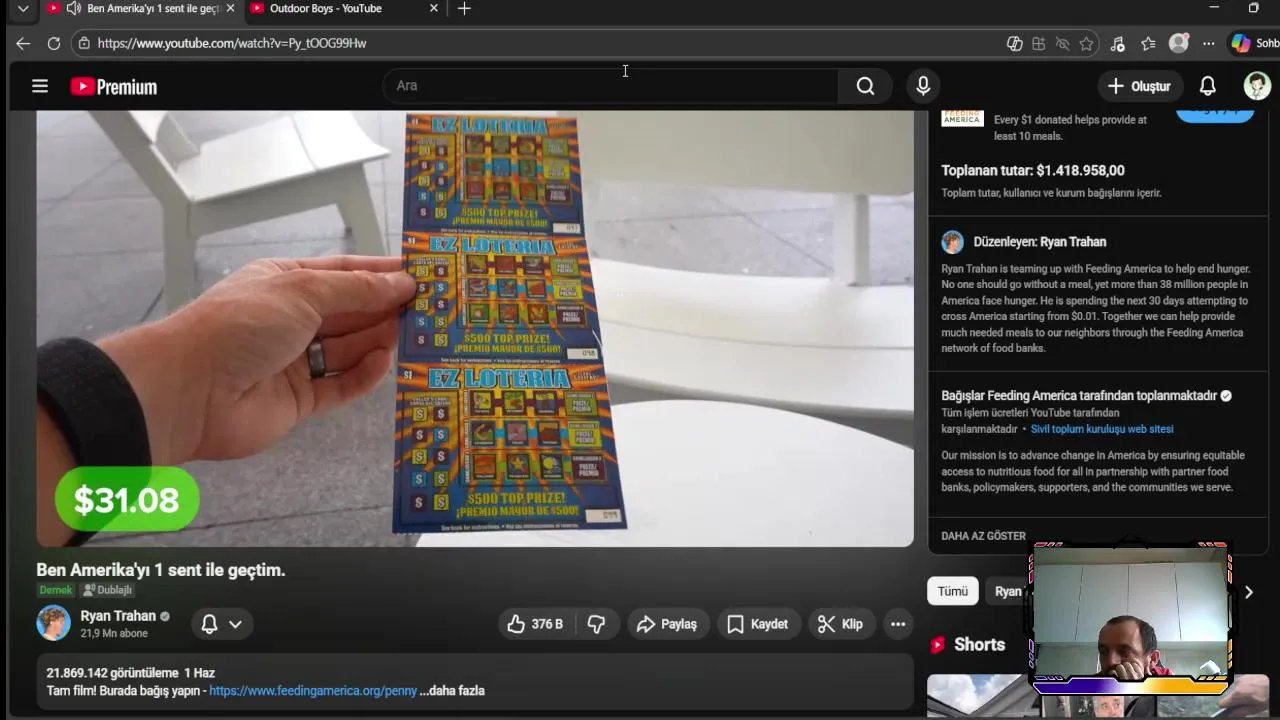
Task: Click Feeding America logo in fundraiser panel
Action: [x=962, y=118]
